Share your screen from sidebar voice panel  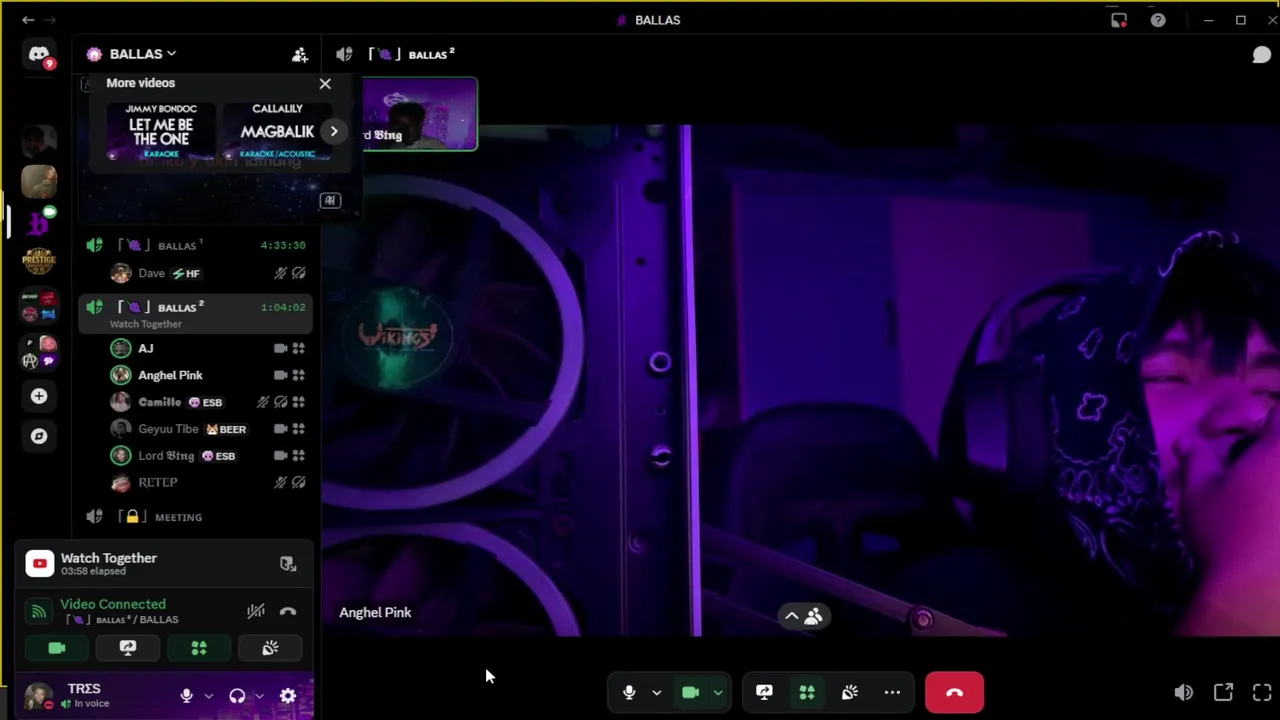tap(128, 648)
